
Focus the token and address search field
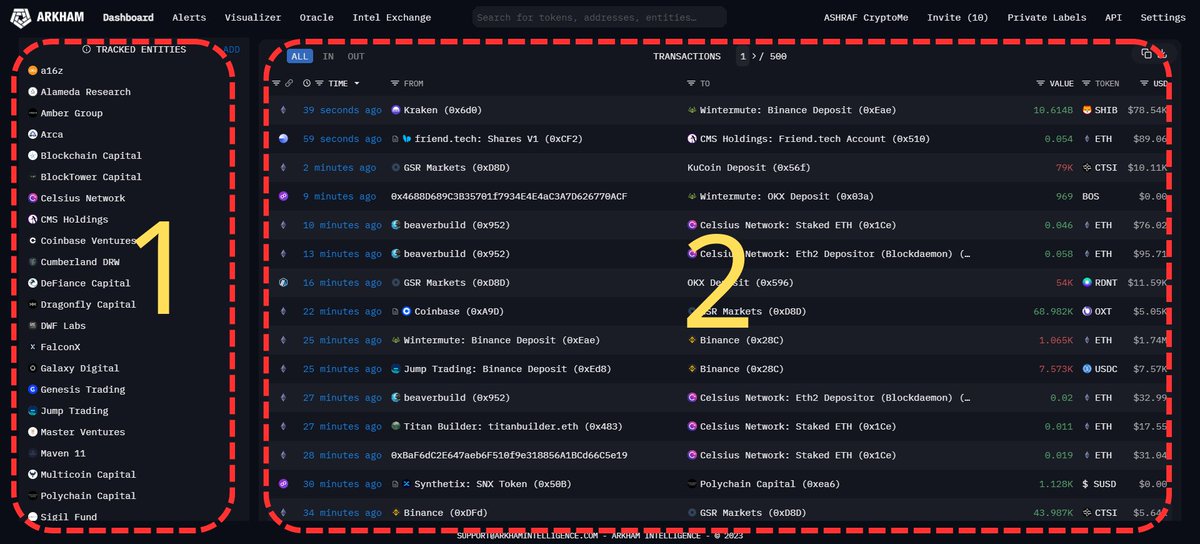click(x=598, y=17)
